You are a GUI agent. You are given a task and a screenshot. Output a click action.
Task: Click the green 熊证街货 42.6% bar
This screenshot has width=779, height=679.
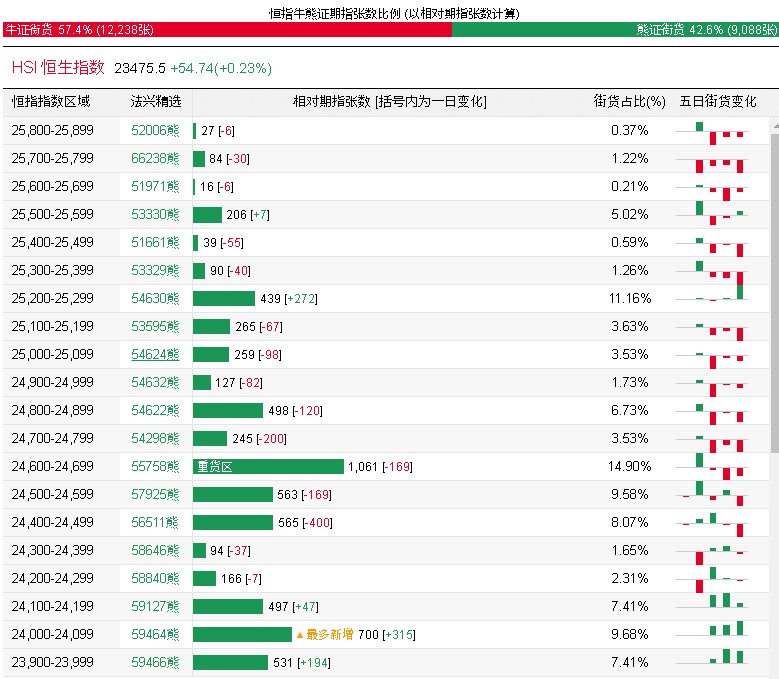[615, 29]
